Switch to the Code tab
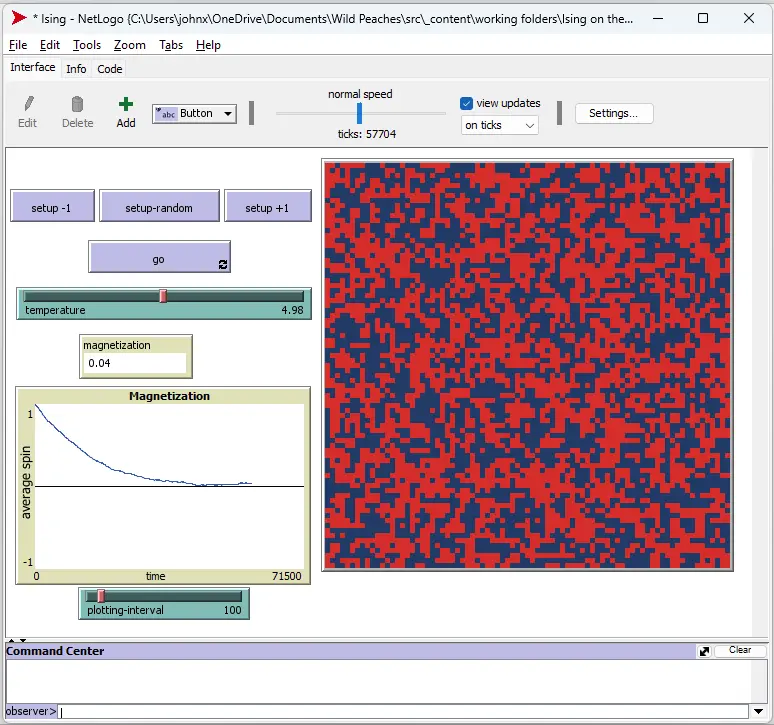Screen dimensions: 774x725 pyautogui.click(x=110, y=69)
